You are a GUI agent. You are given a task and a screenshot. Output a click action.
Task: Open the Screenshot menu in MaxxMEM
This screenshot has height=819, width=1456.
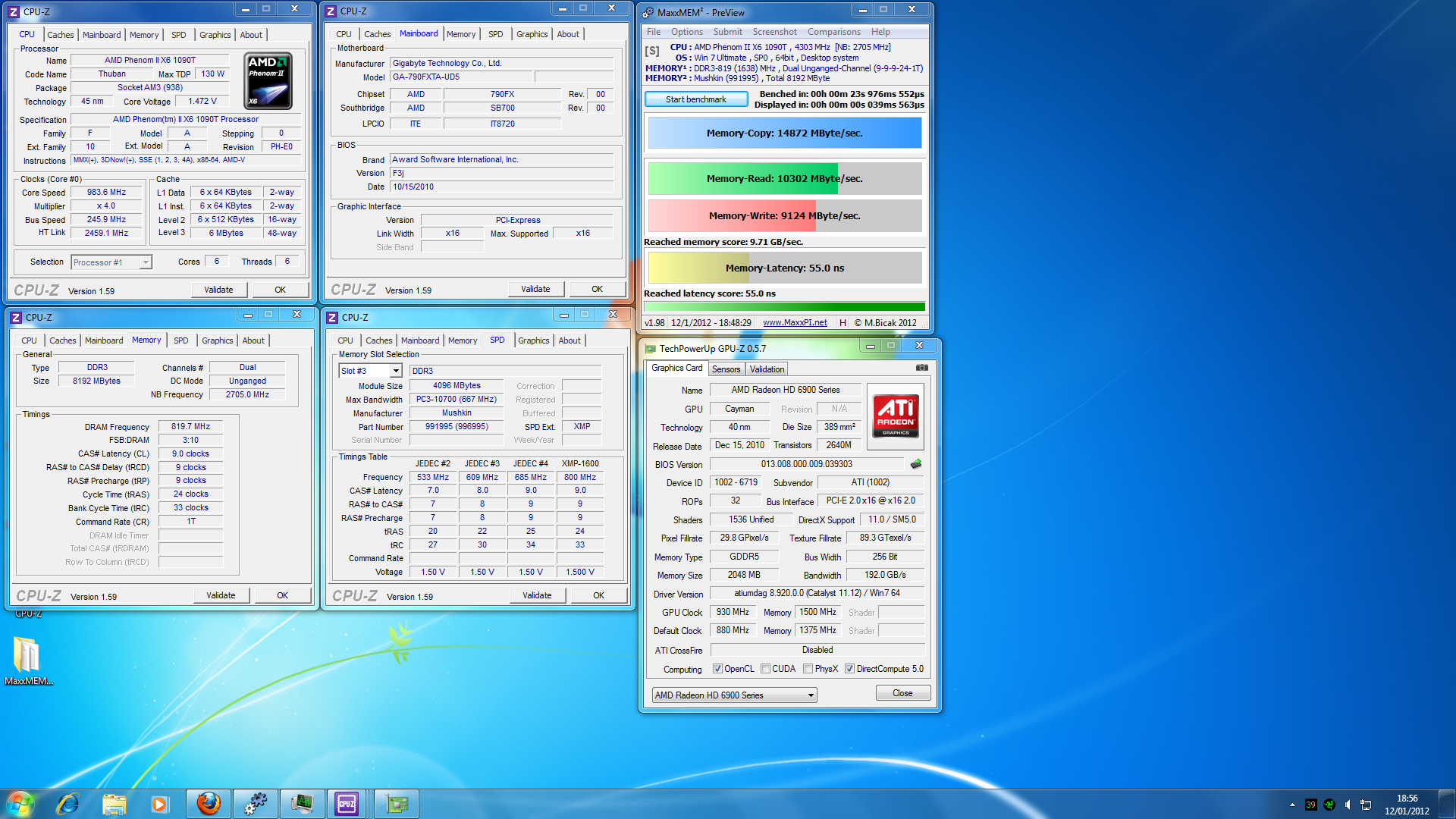point(774,32)
